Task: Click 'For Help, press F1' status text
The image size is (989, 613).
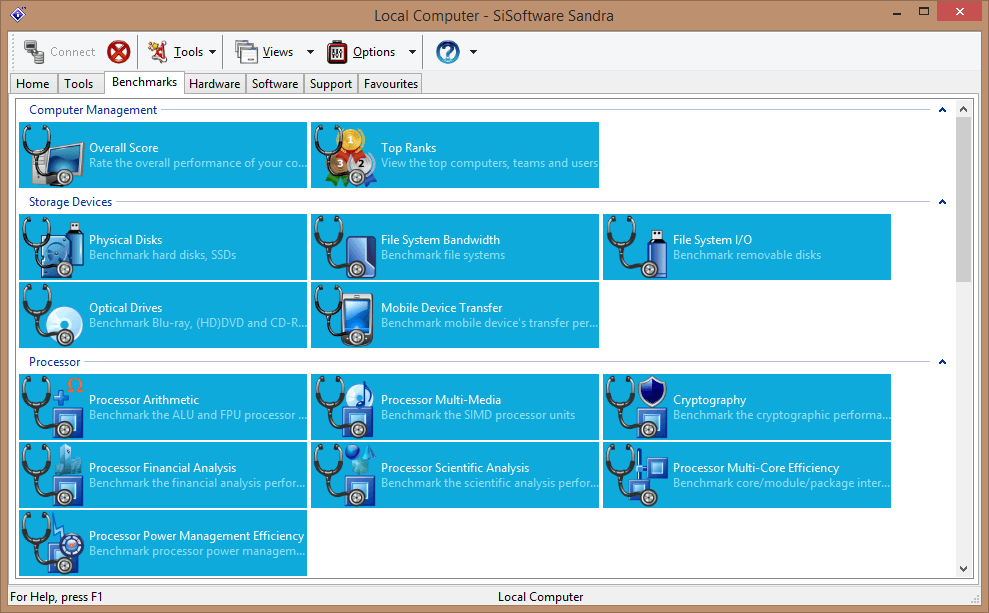Action: pyautogui.click(x=56, y=597)
